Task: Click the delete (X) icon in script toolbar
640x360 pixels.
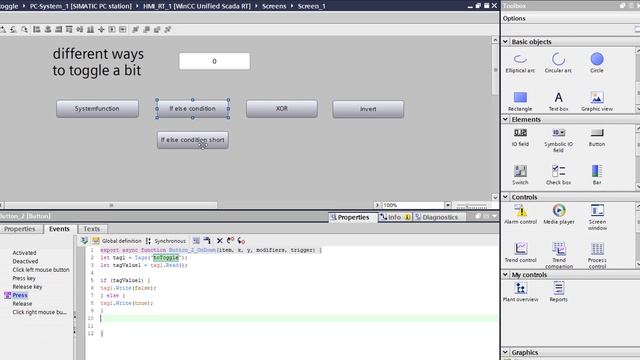Action: click(220, 241)
